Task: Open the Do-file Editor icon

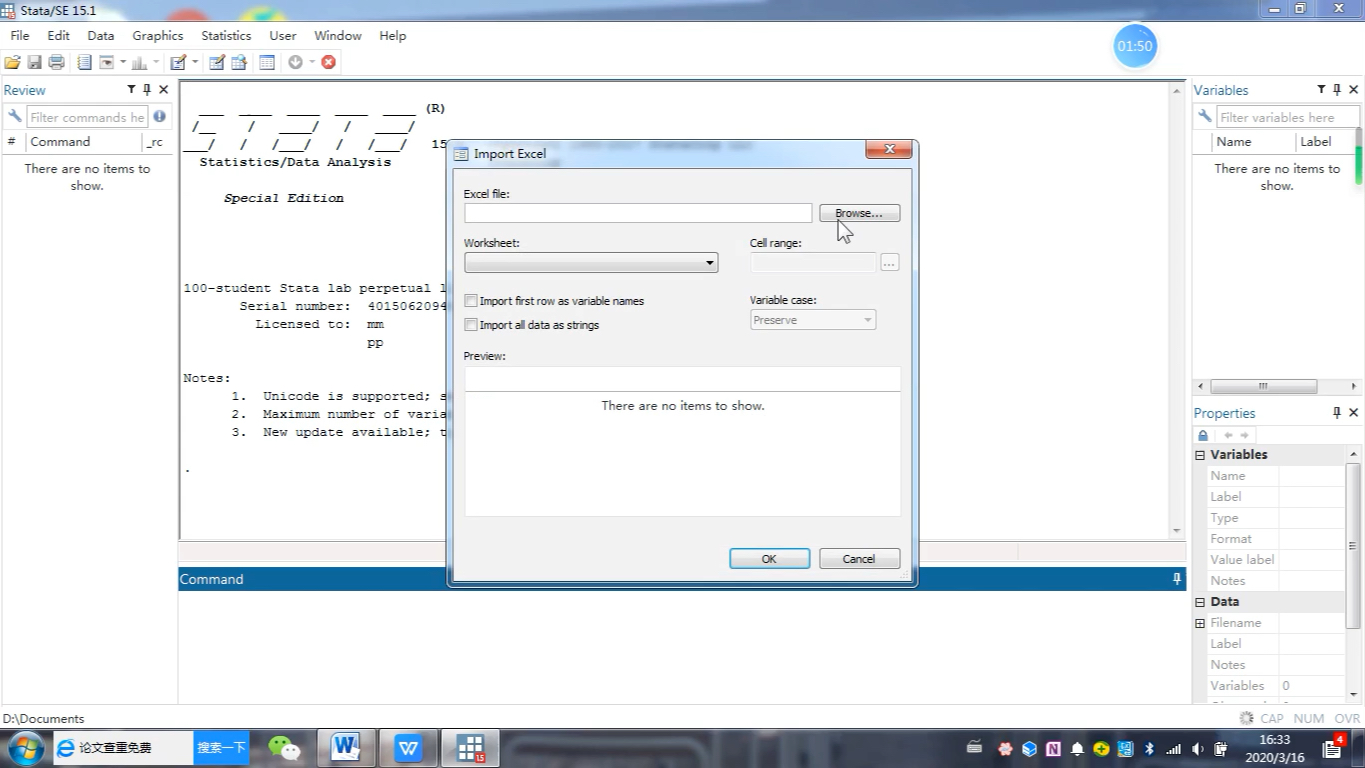Action: pyautogui.click(x=178, y=62)
